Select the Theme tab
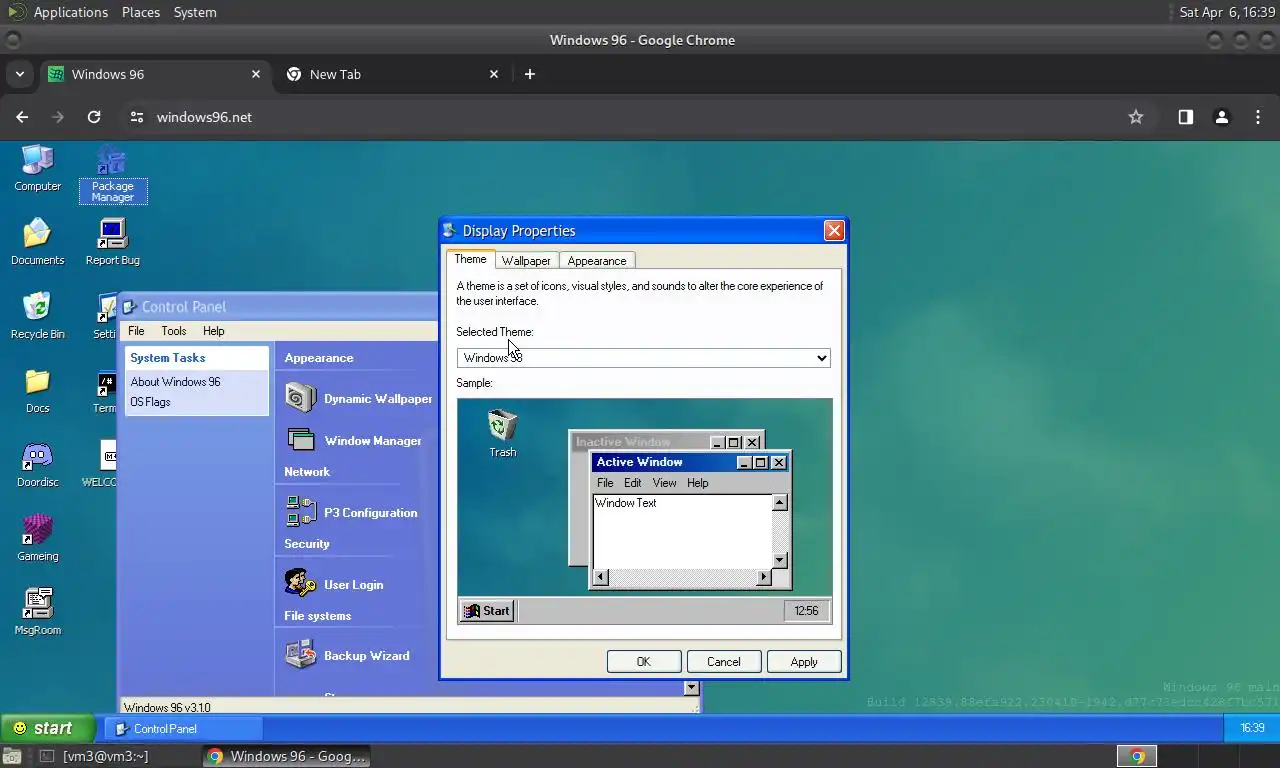The width and height of the screenshot is (1280, 768). click(470, 259)
